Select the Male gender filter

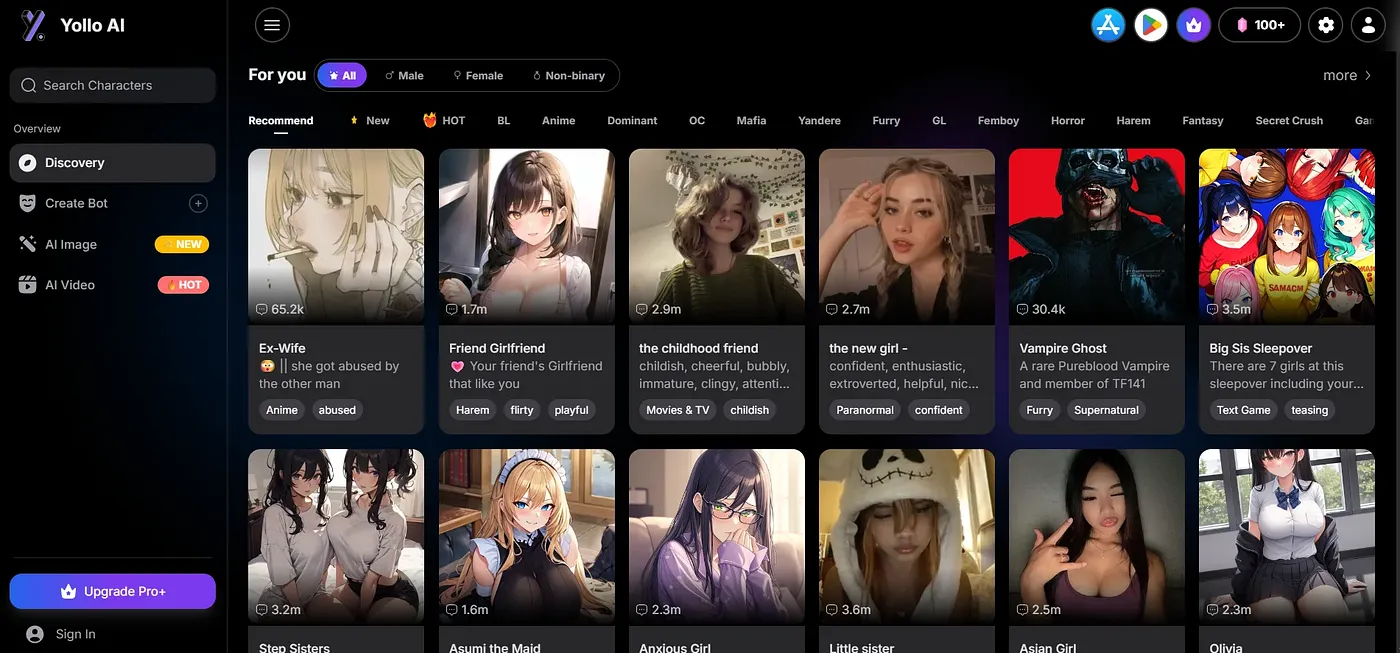point(404,75)
